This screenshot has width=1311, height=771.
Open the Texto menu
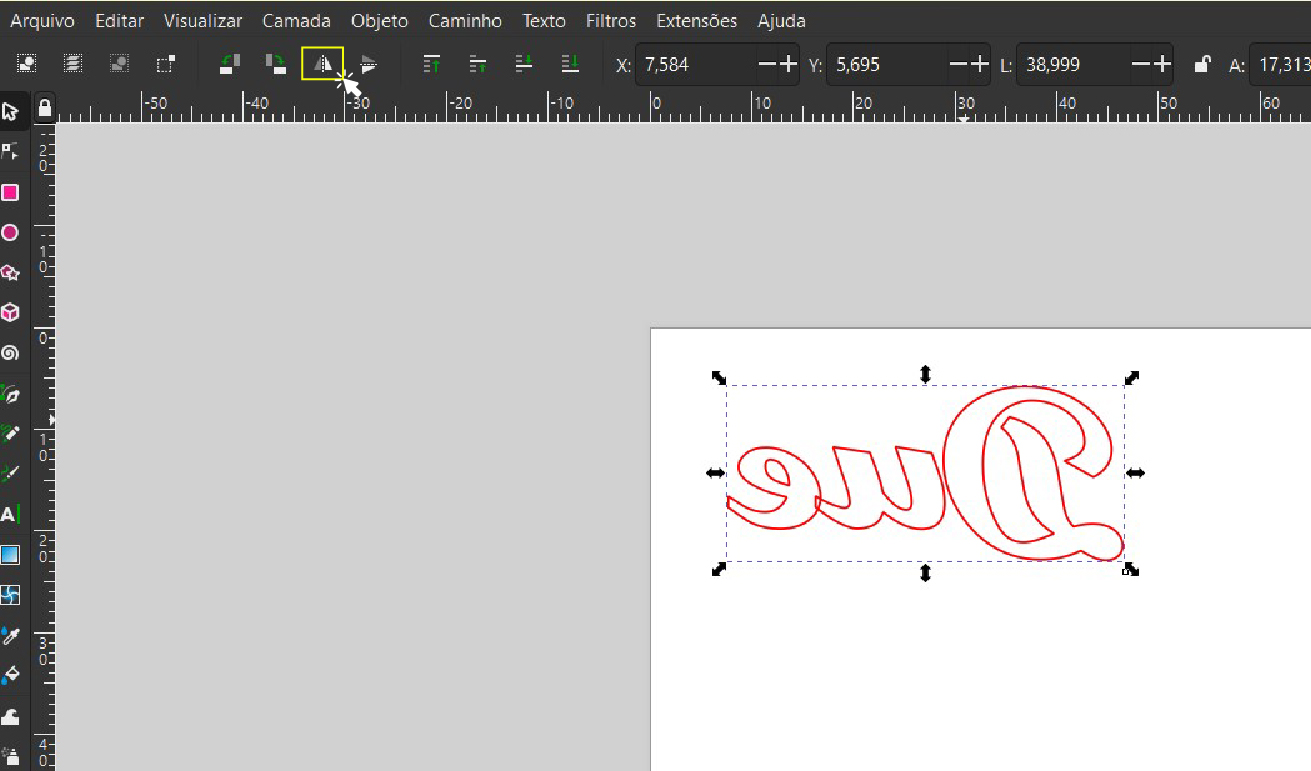(544, 21)
